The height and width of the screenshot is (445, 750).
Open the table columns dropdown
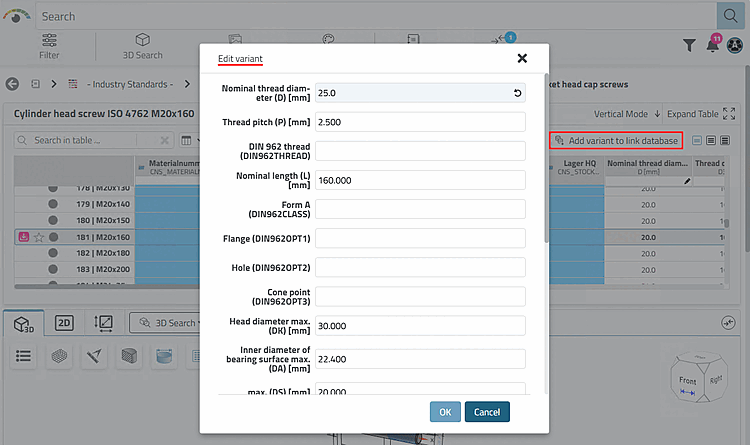tap(190, 140)
